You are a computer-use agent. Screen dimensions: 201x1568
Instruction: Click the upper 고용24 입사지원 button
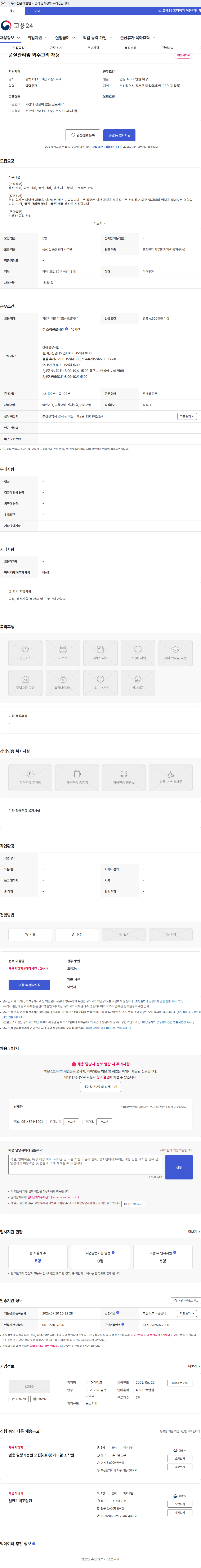point(119,135)
